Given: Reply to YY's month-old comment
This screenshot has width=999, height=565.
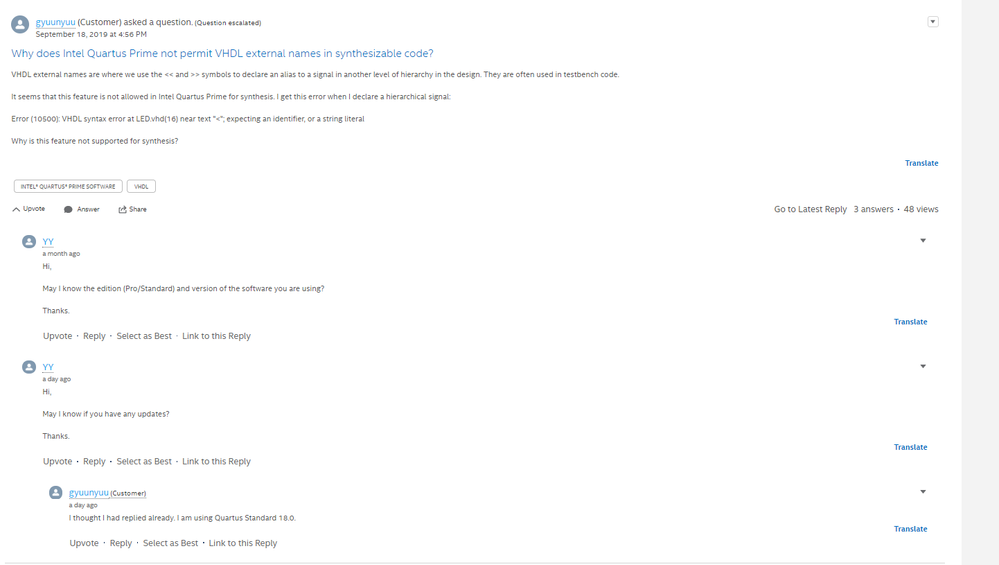Looking at the screenshot, I should tap(94, 336).
